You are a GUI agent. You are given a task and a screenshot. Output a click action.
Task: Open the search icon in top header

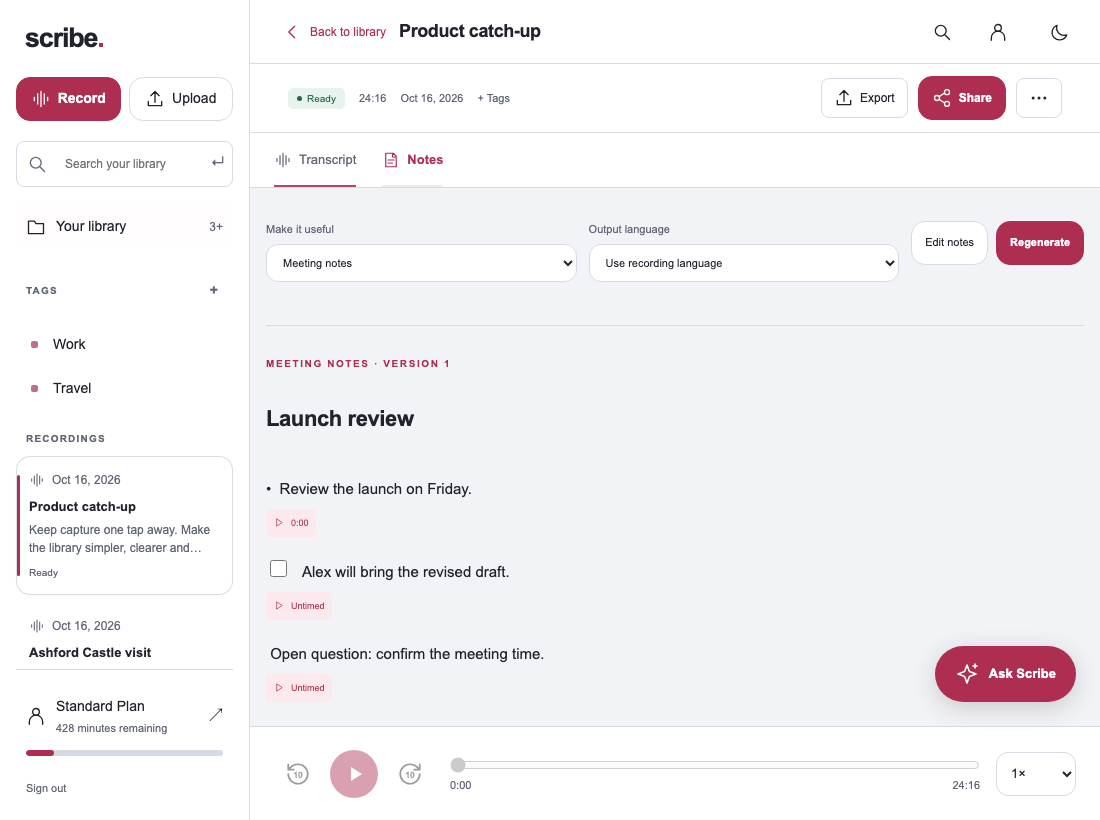pyautogui.click(x=942, y=32)
